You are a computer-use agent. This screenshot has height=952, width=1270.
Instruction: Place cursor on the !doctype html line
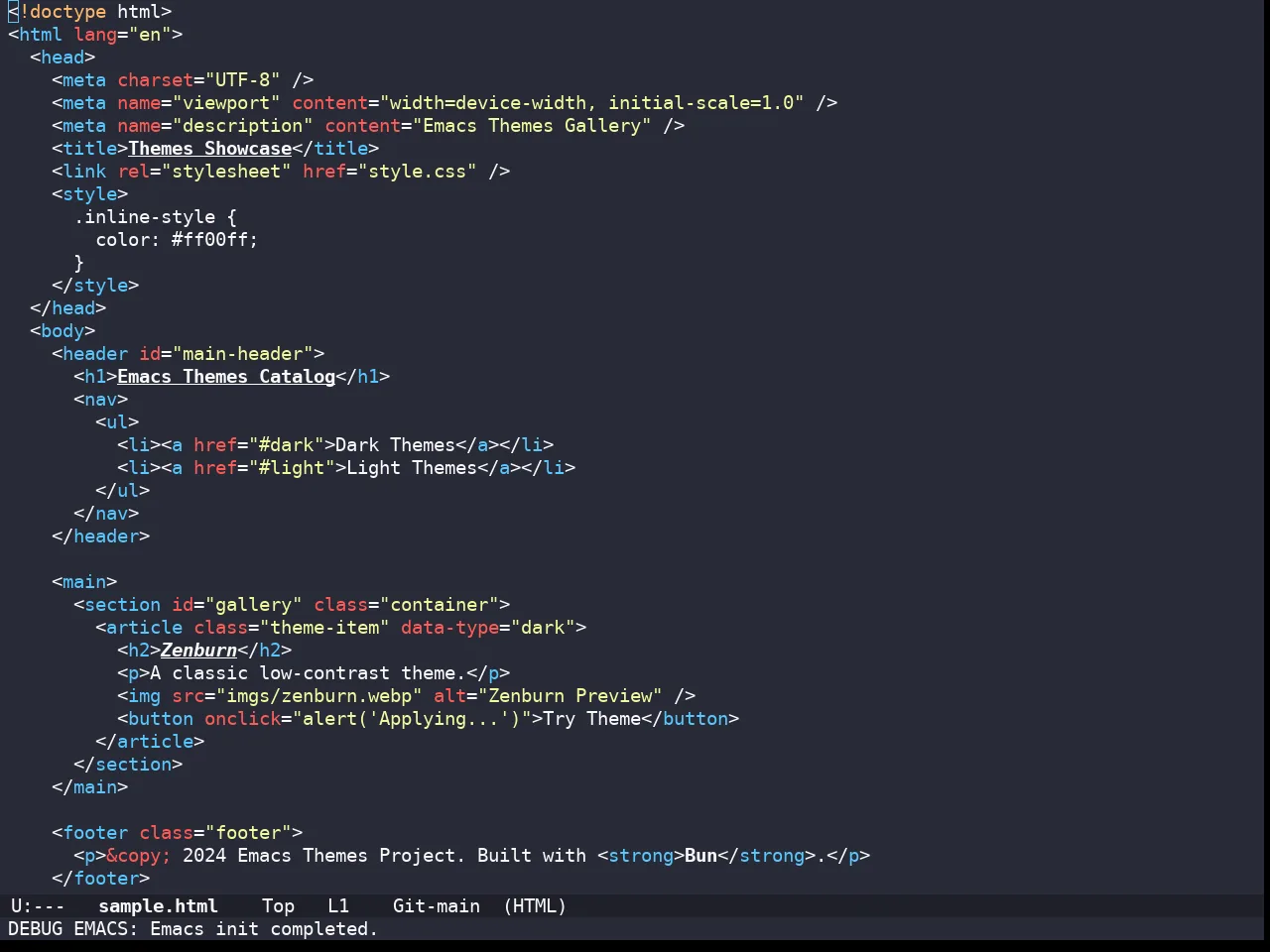tap(90, 12)
